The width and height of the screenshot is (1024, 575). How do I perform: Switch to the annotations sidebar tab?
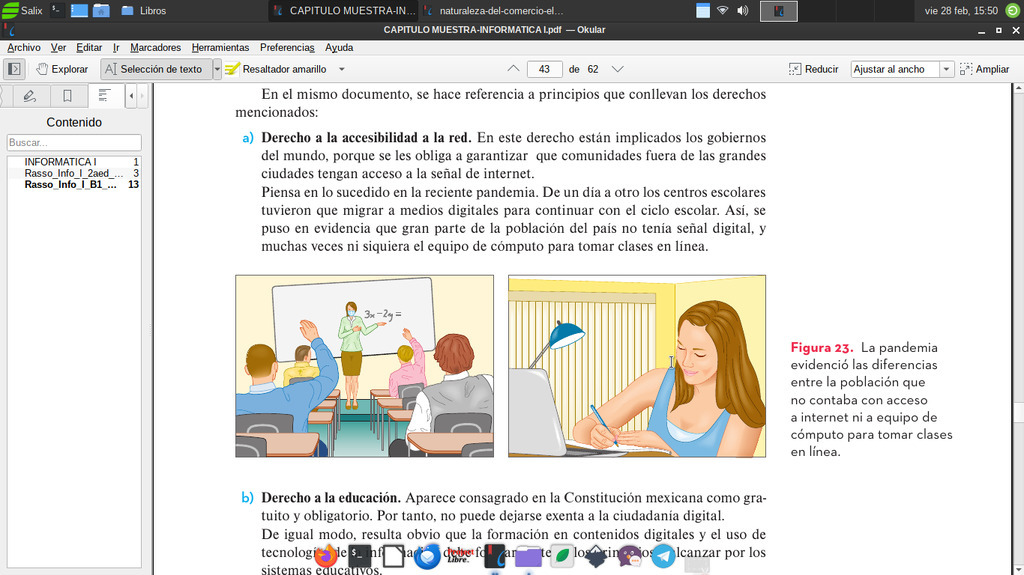pos(29,96)
